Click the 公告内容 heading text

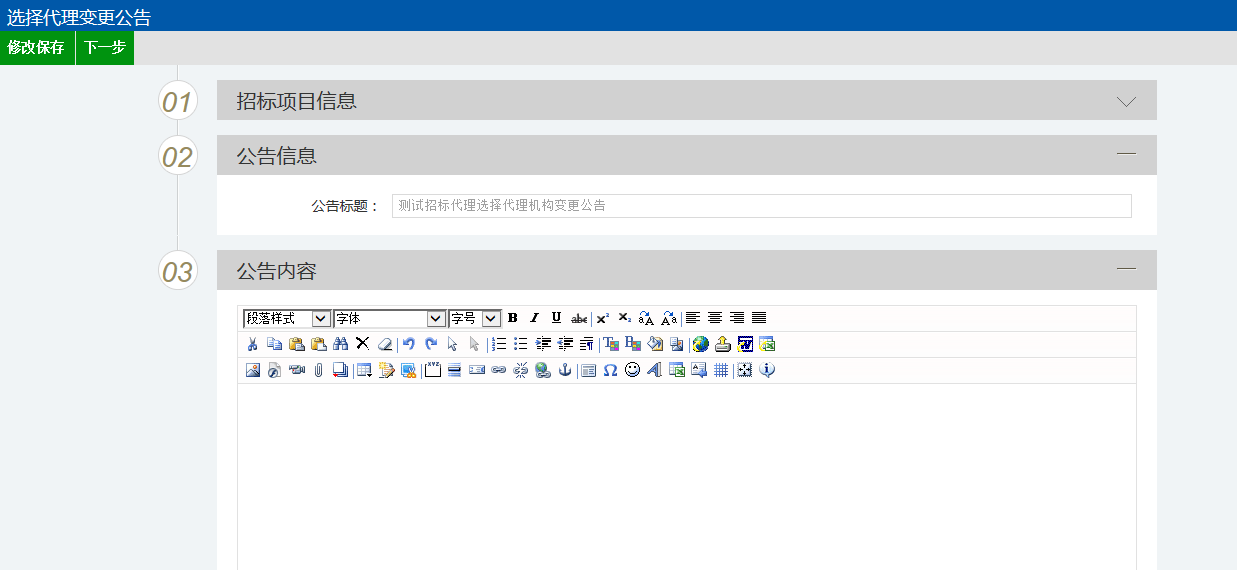coord(276,271)
